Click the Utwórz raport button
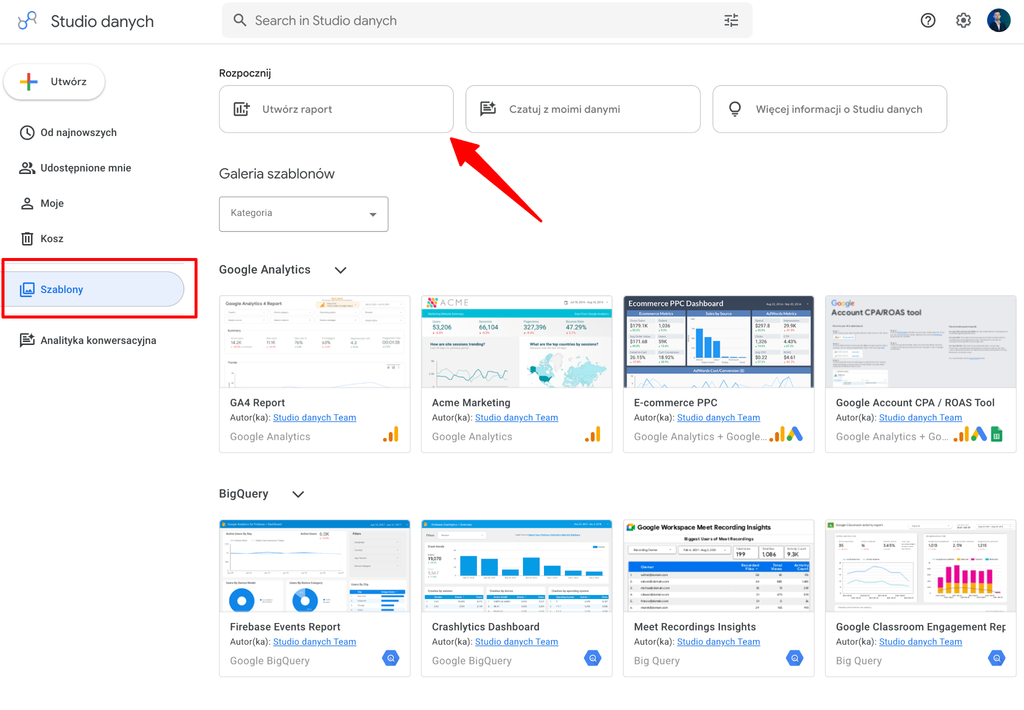The image size is (1024, 710). 336,109
